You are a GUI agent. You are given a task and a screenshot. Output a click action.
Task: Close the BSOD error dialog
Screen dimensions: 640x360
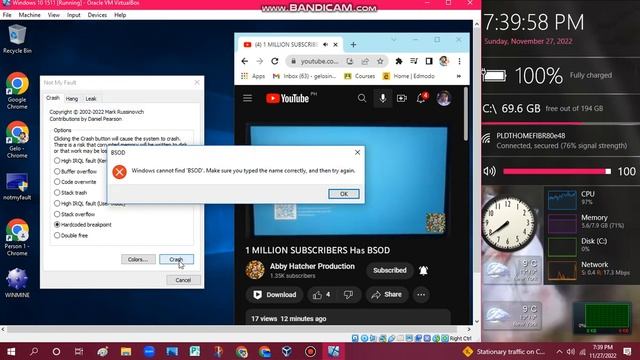pyautogui.click(x=357, y=152)
